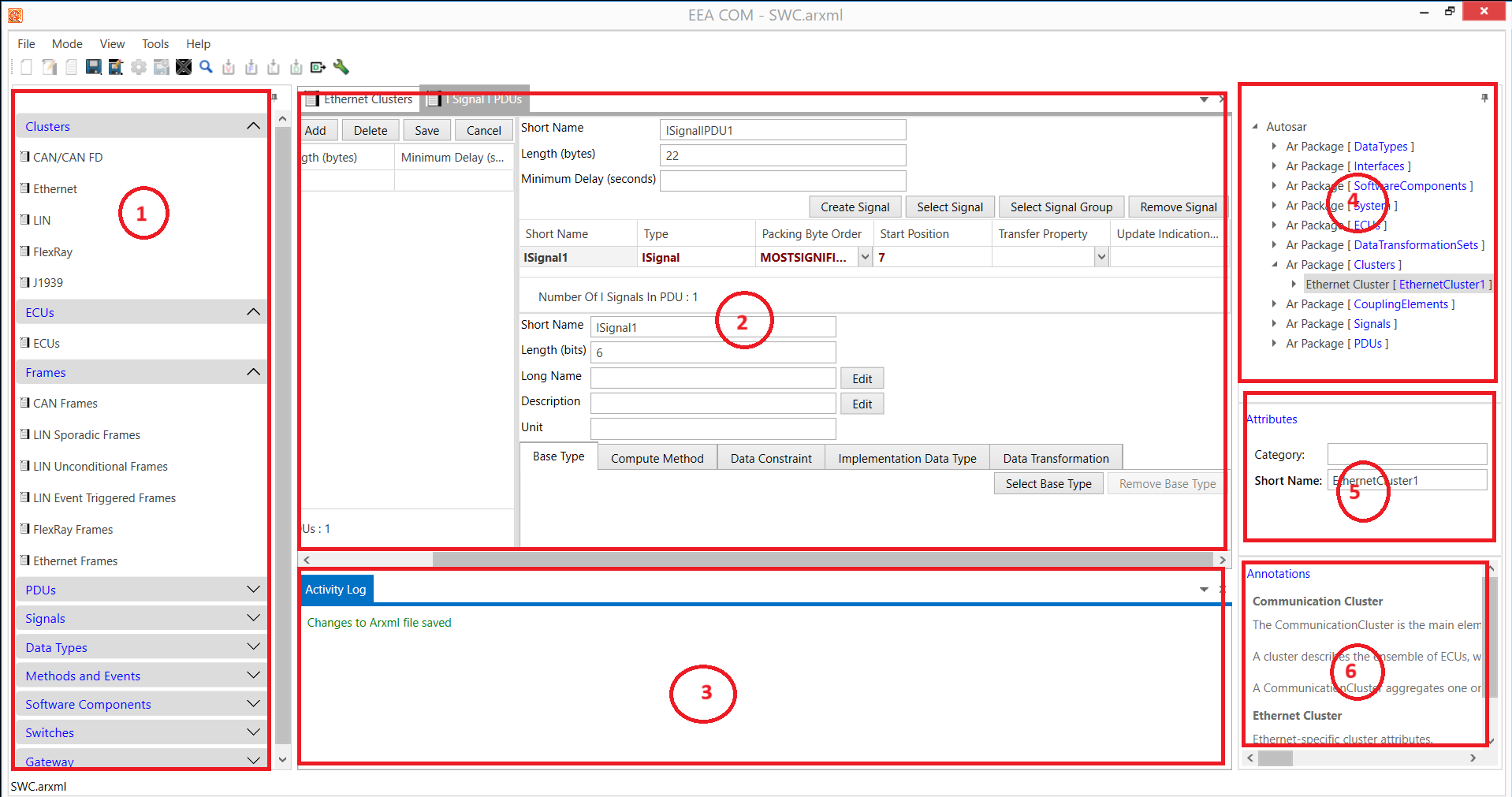
Task: Click the import icon with letter L
Action: (x=274, y=67)
